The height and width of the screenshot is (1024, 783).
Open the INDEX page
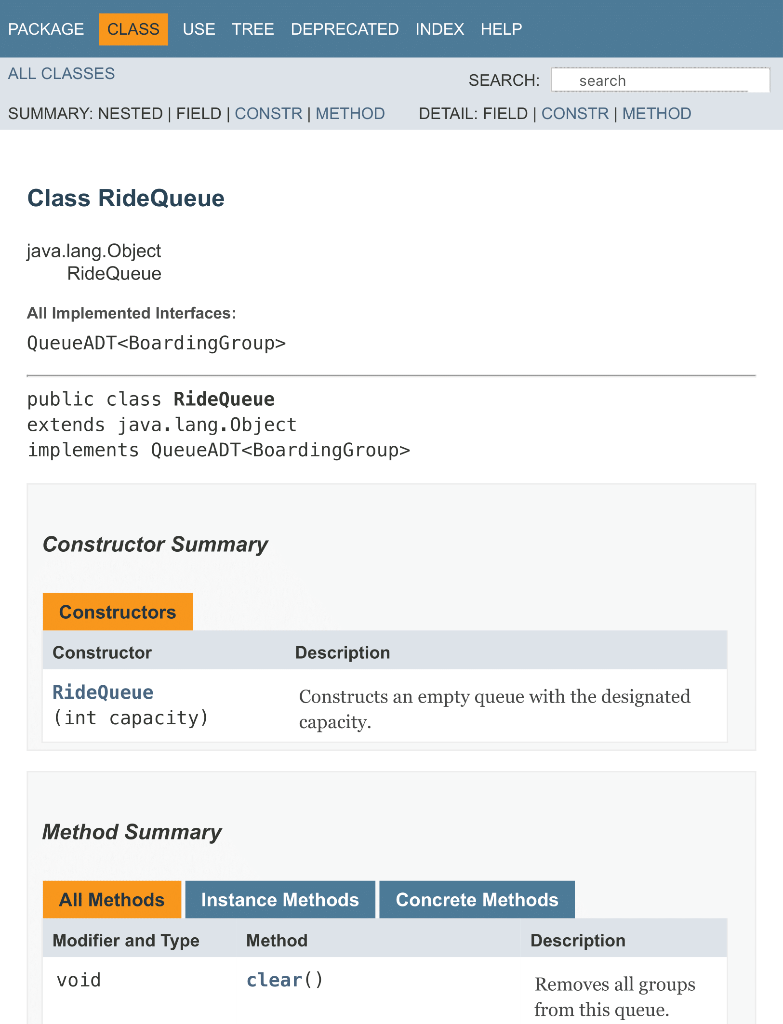pos(440,29)
